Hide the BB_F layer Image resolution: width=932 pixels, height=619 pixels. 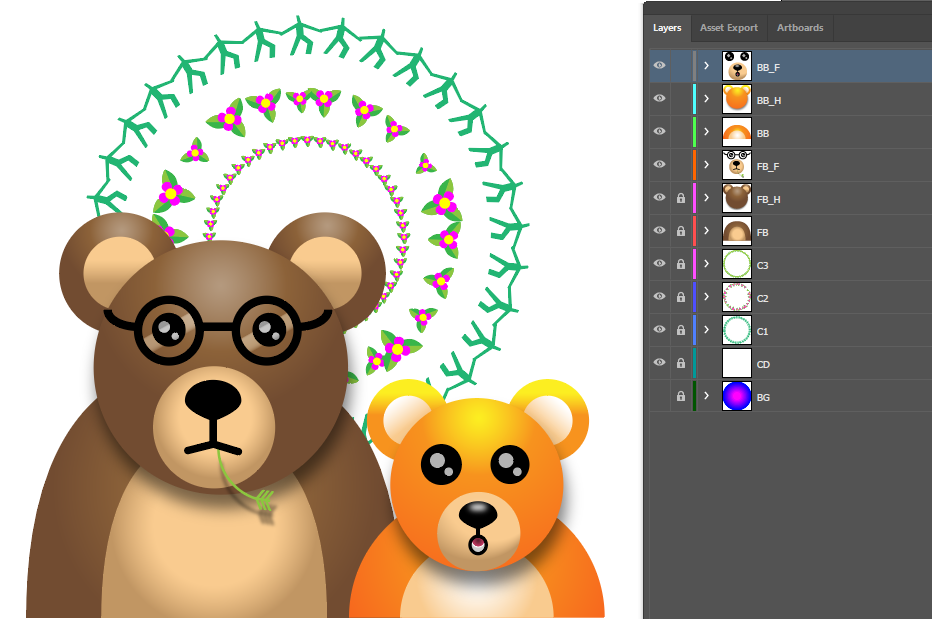(659, 65)
